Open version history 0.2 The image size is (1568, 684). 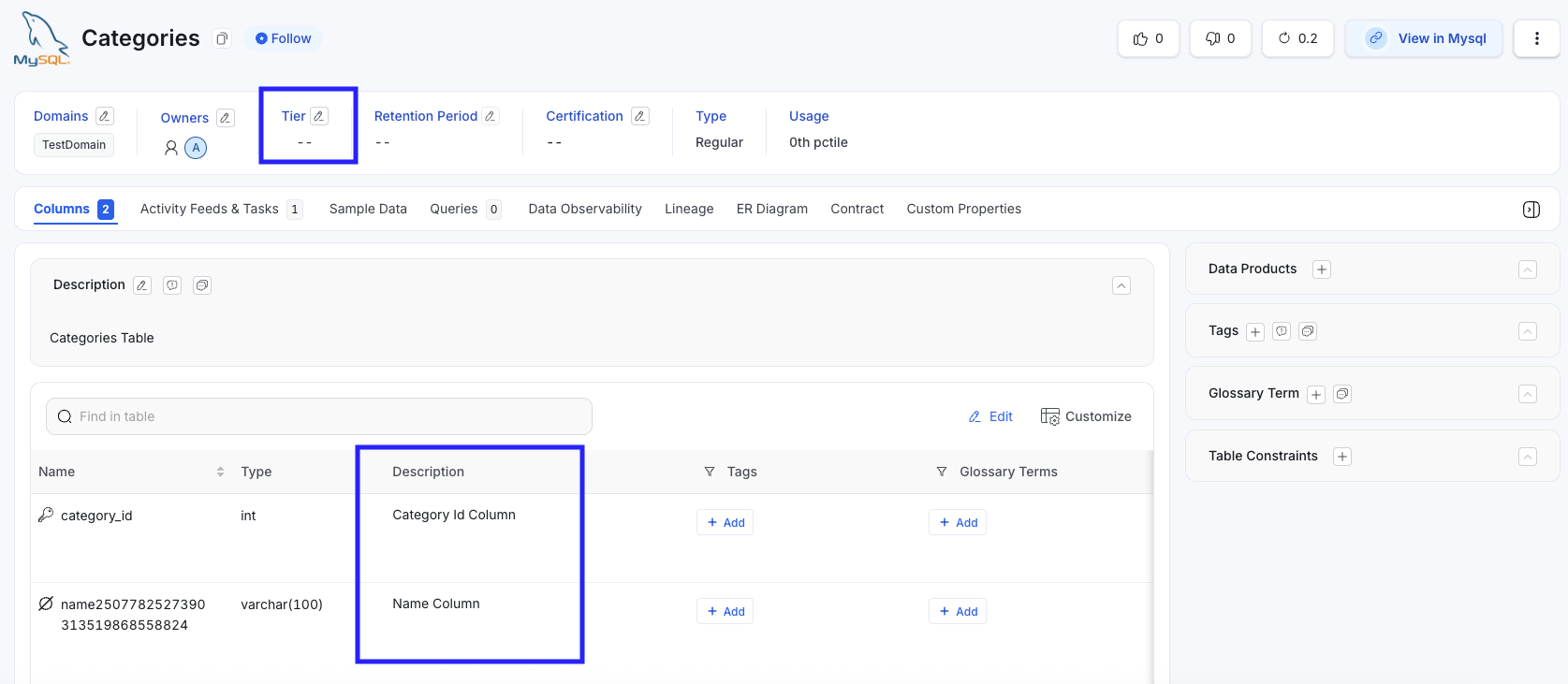1297,38
